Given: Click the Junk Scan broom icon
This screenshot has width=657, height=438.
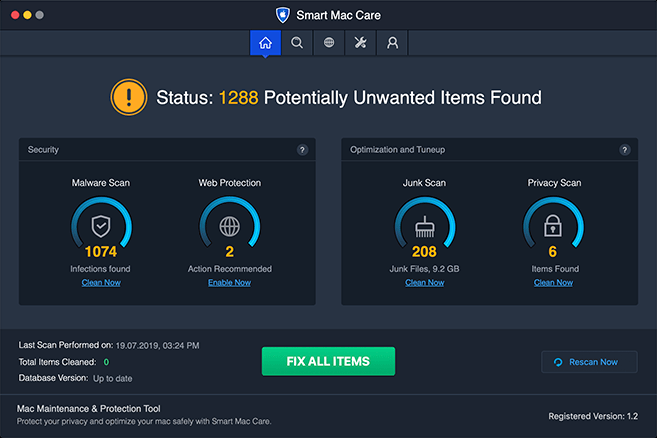Looking at the screenshot, I should tap(424, 224).
